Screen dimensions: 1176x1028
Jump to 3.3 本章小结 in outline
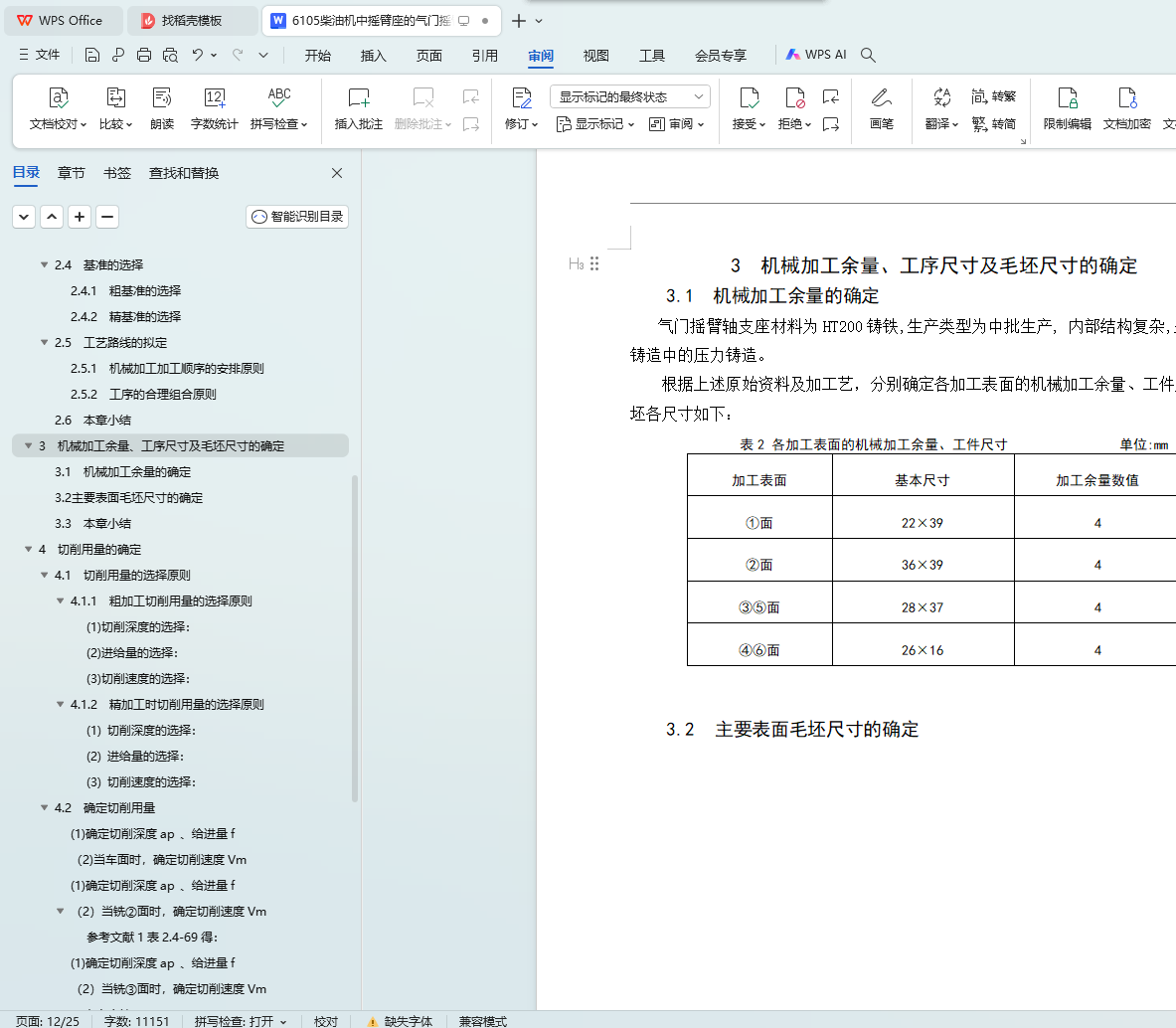(x=93, y=523)
